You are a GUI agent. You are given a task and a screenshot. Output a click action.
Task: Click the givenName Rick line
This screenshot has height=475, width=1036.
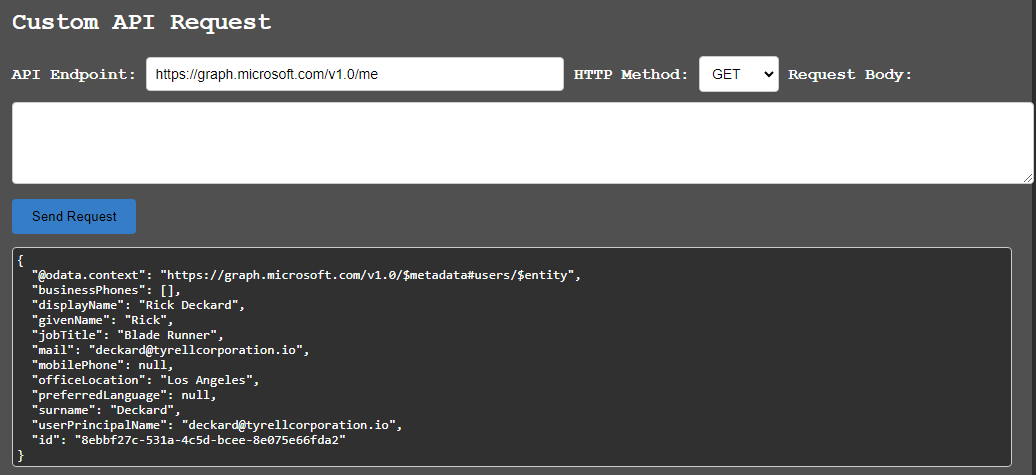click(x=102, y=320)
